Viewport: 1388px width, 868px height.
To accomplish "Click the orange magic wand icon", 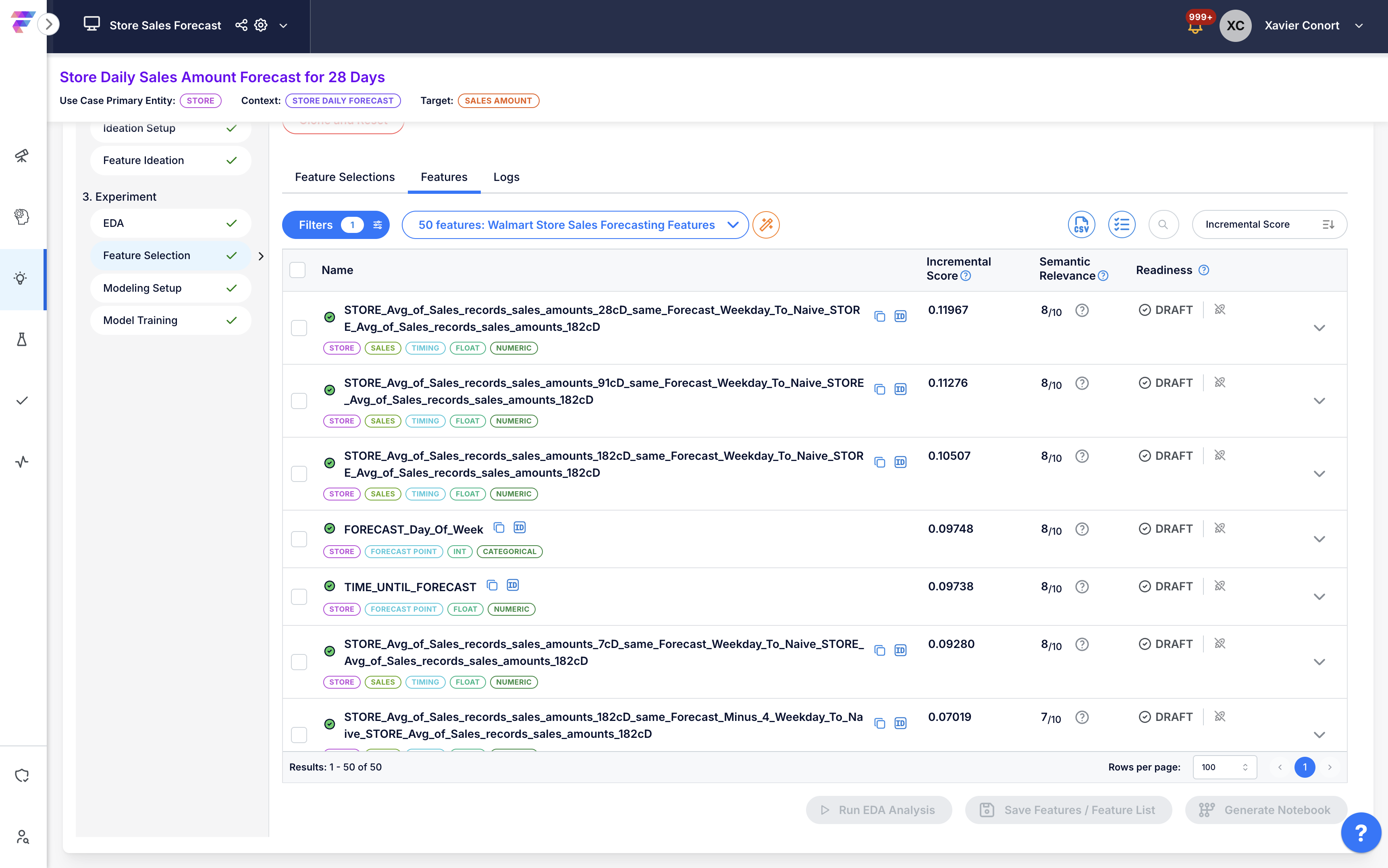I will coord(766,224).
